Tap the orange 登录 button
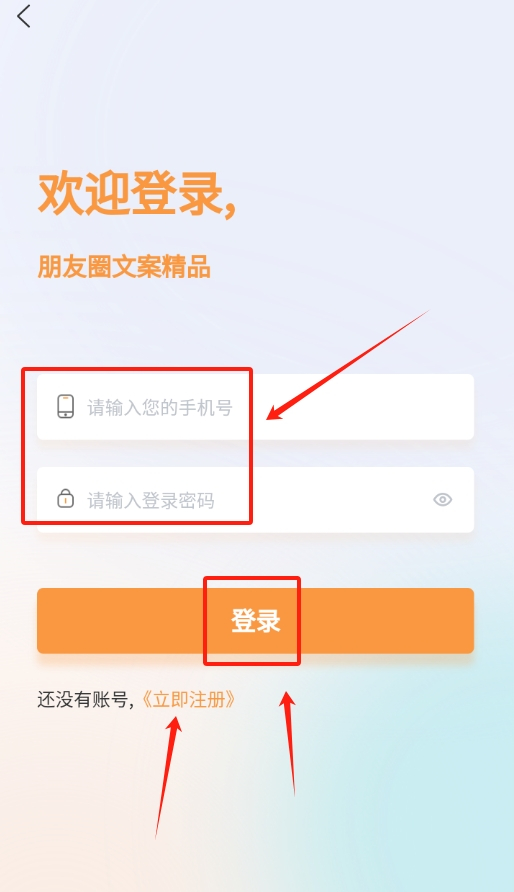 pyautogui.click(x=255, y=621)
